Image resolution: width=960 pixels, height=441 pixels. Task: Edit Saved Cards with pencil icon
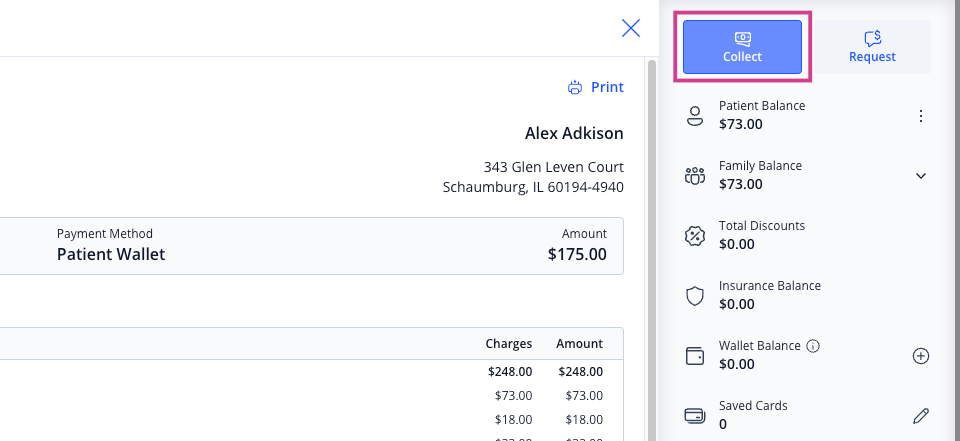[921, 416]
